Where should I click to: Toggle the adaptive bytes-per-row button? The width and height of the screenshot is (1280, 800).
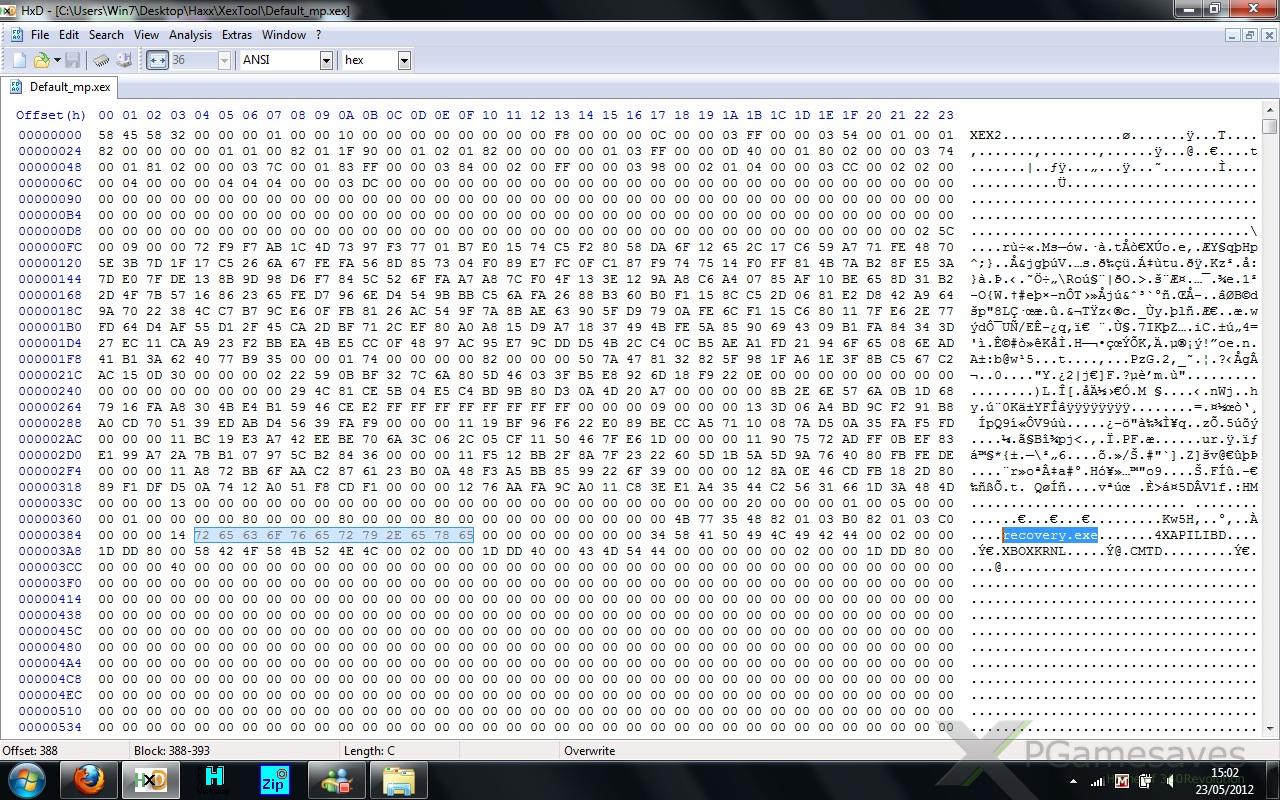tap(157, 60)
